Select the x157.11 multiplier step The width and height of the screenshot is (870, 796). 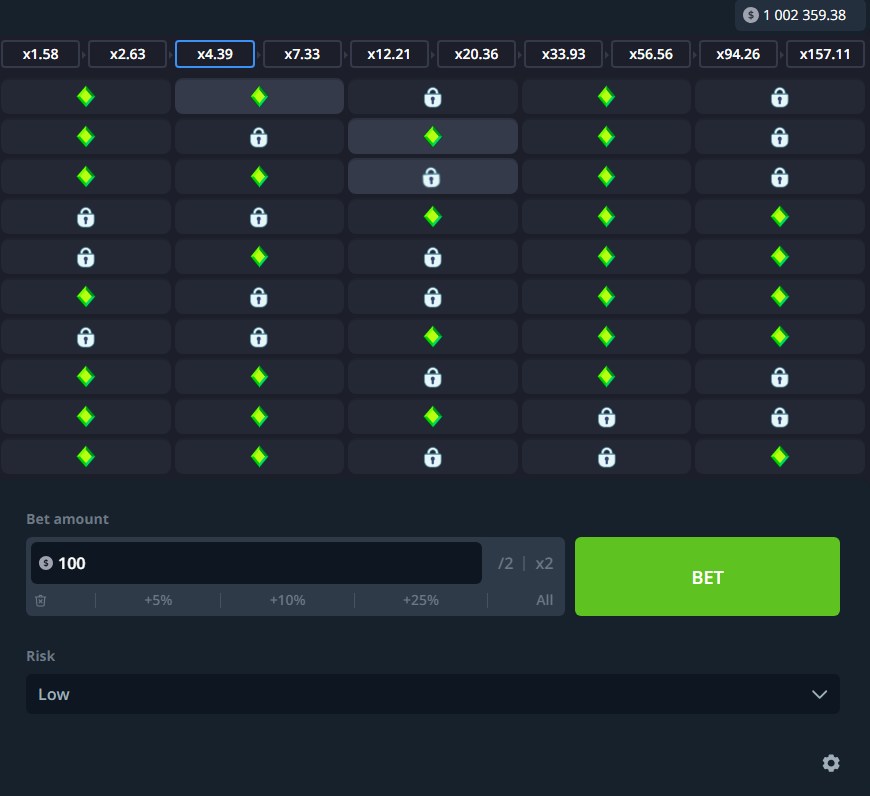825,54
